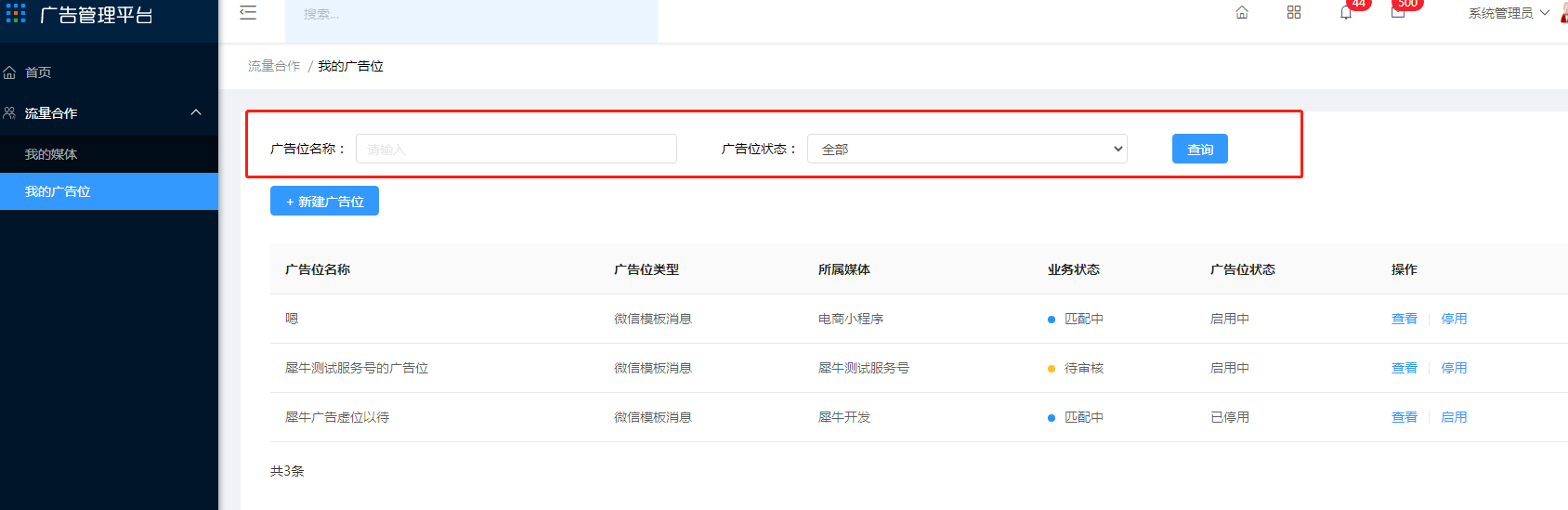Click the 查询 button
Image resolution: width=1568 pixels, height=510 pixels.
click(x=1200, y=149)
